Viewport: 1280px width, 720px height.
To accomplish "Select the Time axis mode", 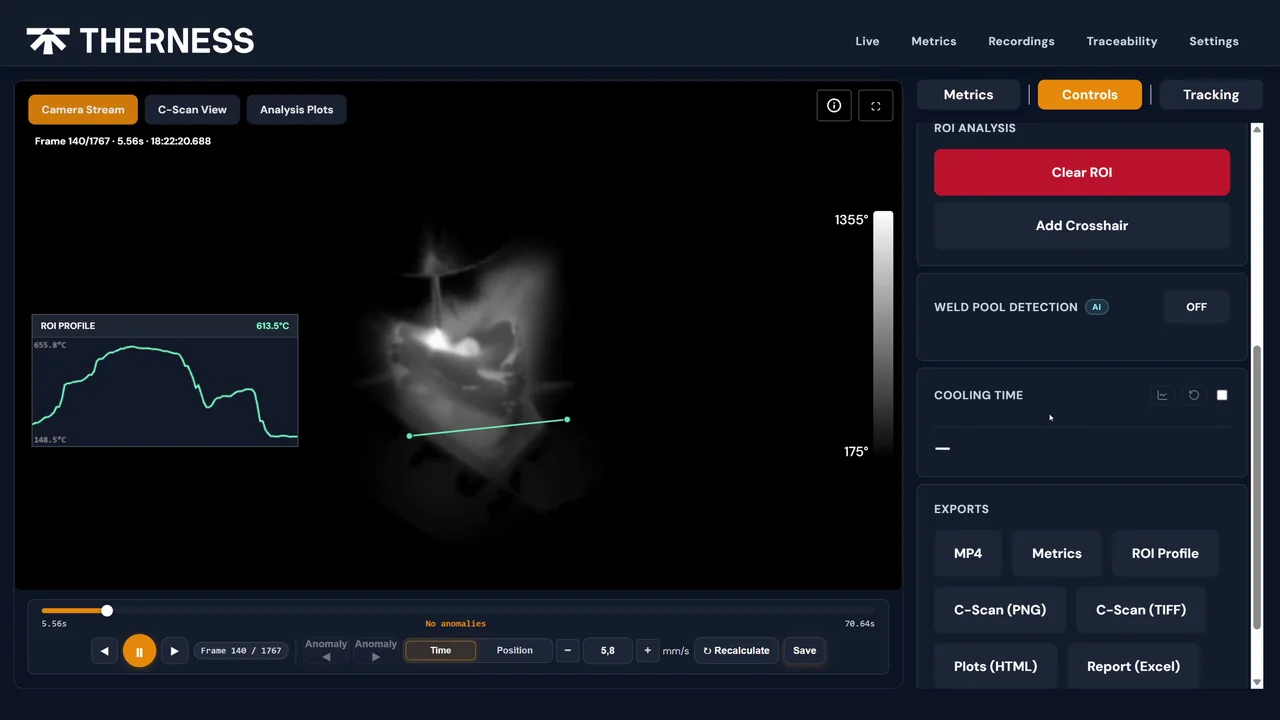I will tap(441, 651).
